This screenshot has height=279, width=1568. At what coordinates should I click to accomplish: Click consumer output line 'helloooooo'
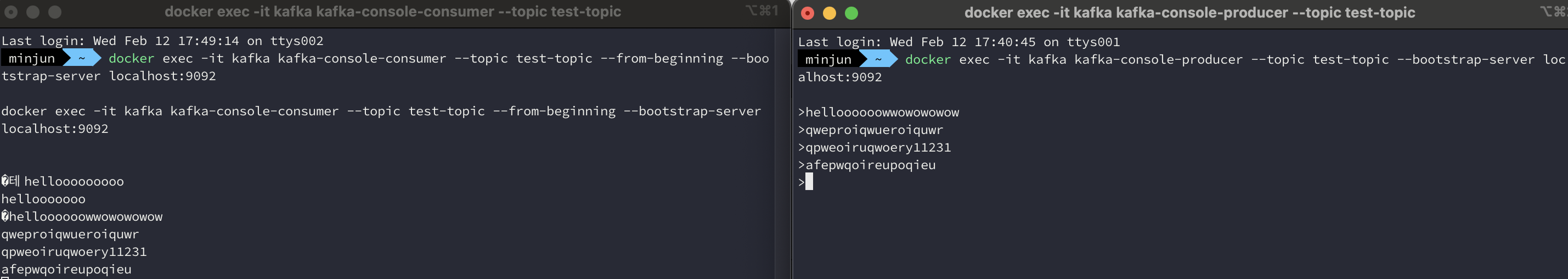click(x=43, y=199)
